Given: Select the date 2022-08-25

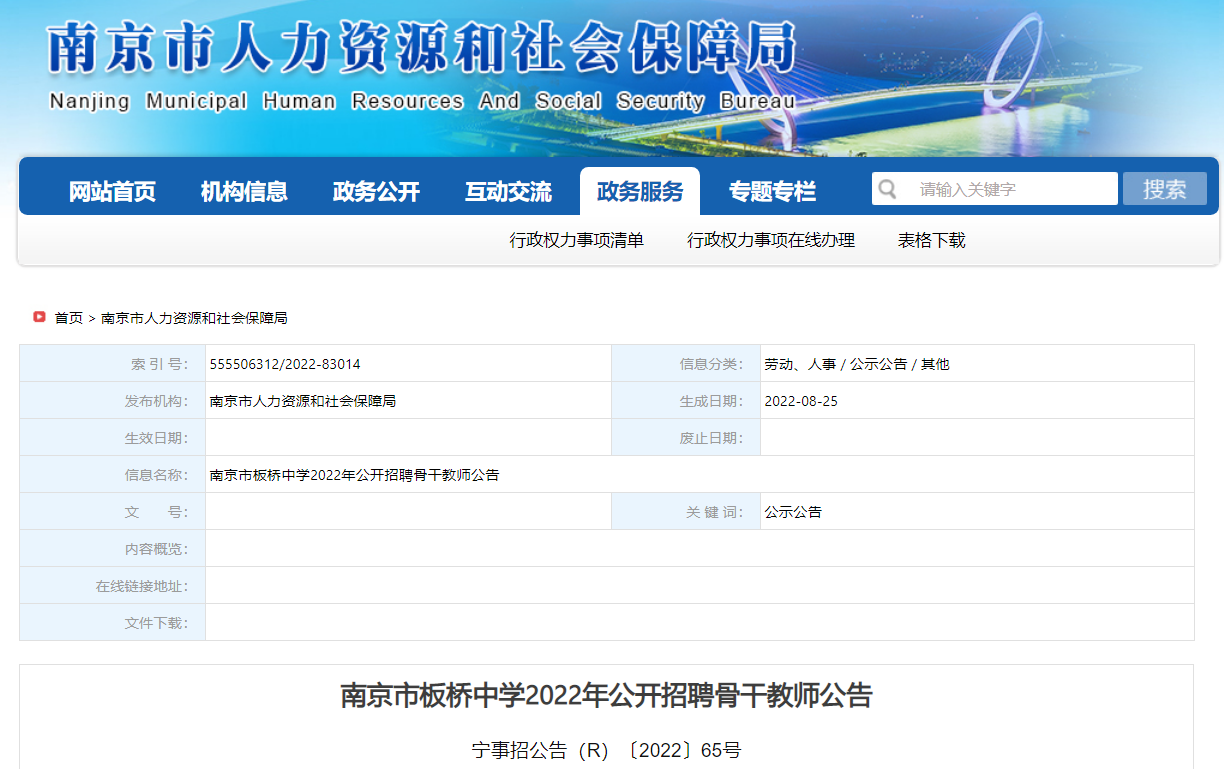Looking at the screenshot, I should click(x=801, y=401).
